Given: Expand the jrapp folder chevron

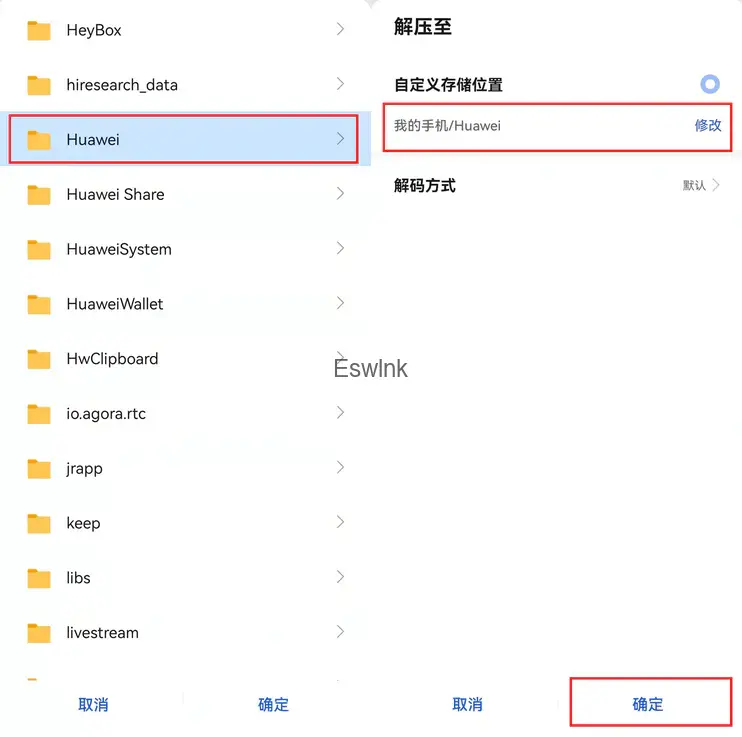Looking at the screenshot, I should [340, 467].
